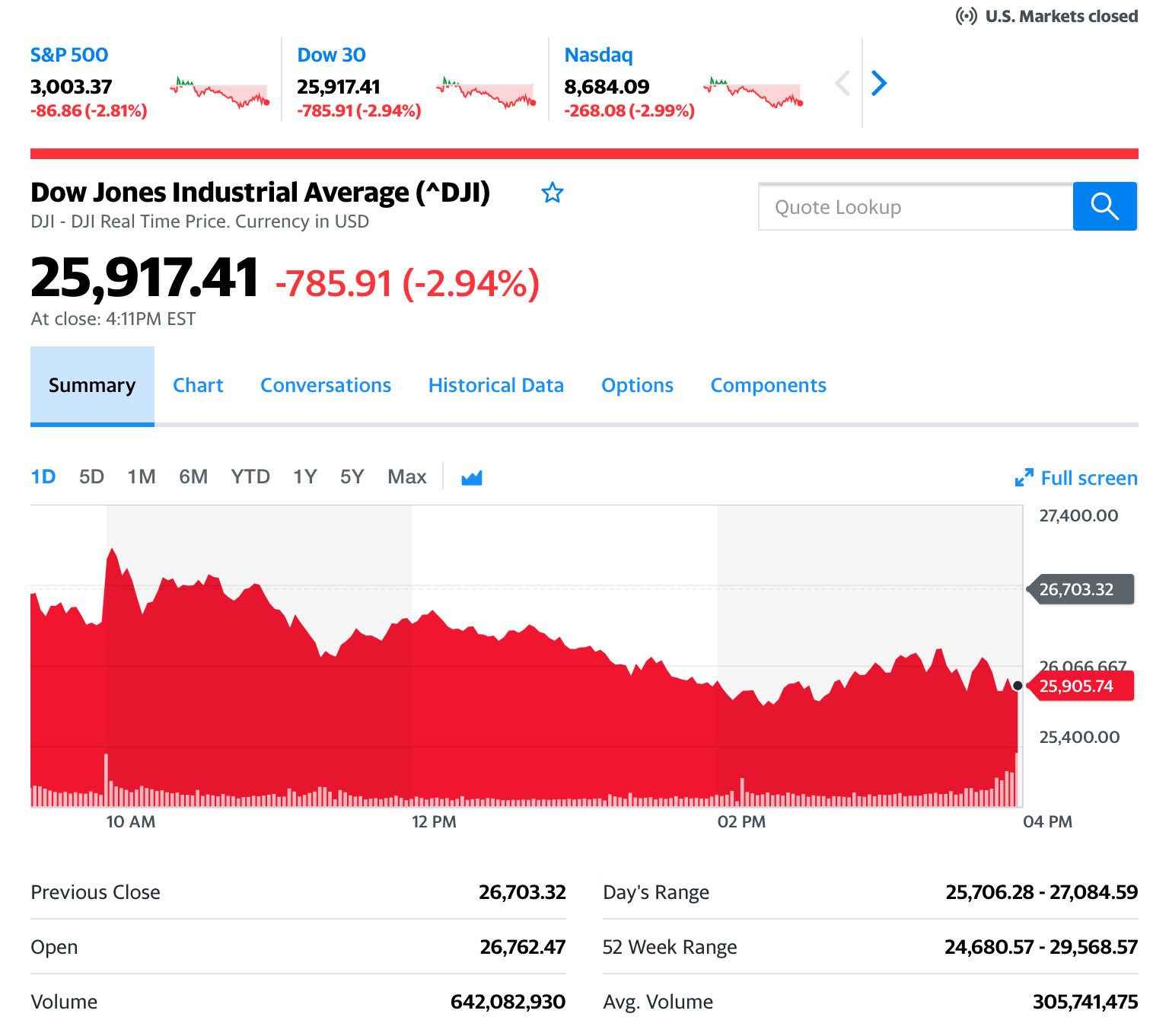Add ^DJI to watchlist with star icon

553,193
